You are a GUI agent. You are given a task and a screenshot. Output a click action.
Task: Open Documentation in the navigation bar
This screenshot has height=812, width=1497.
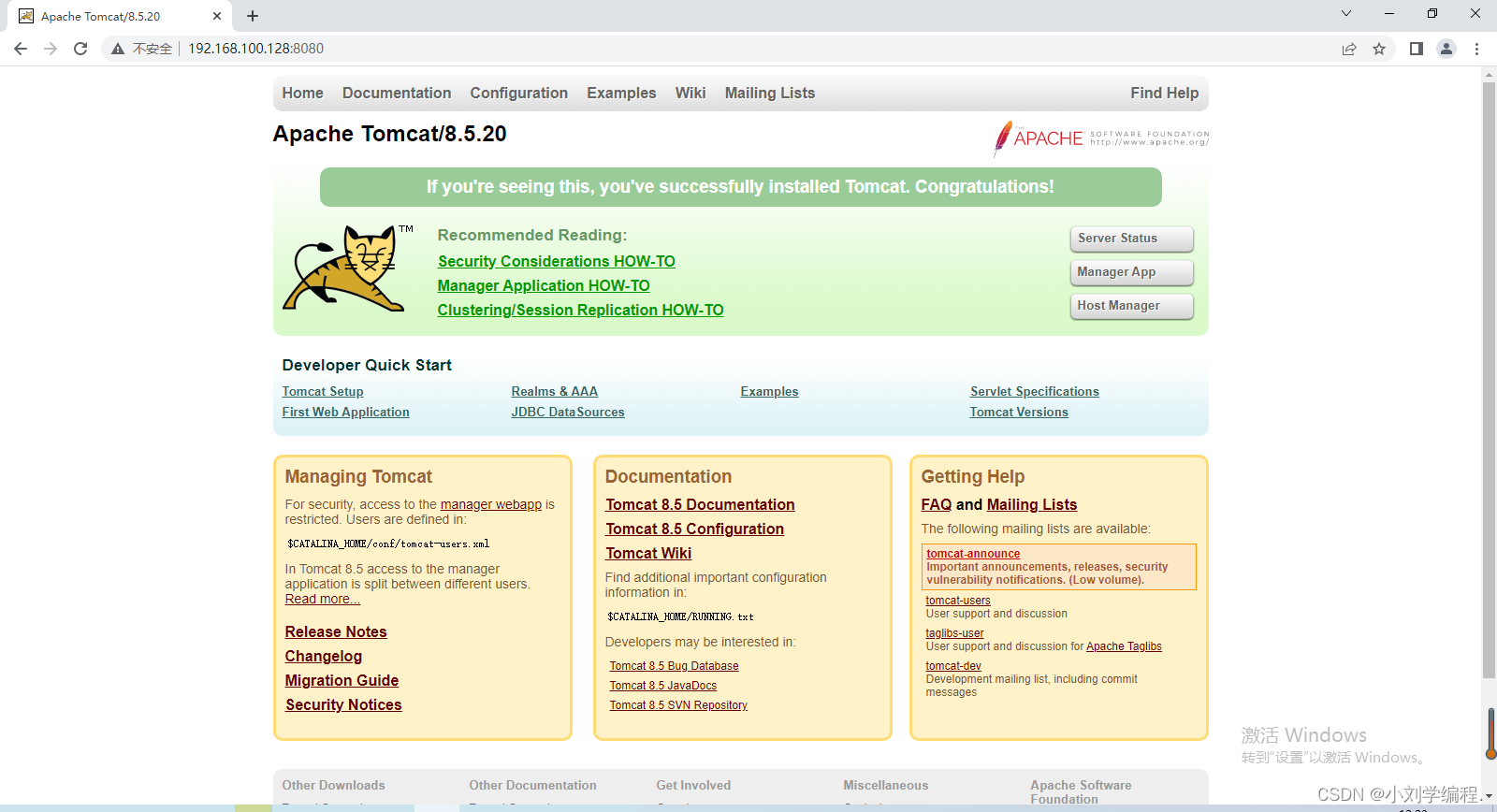[x=397, y=94]
